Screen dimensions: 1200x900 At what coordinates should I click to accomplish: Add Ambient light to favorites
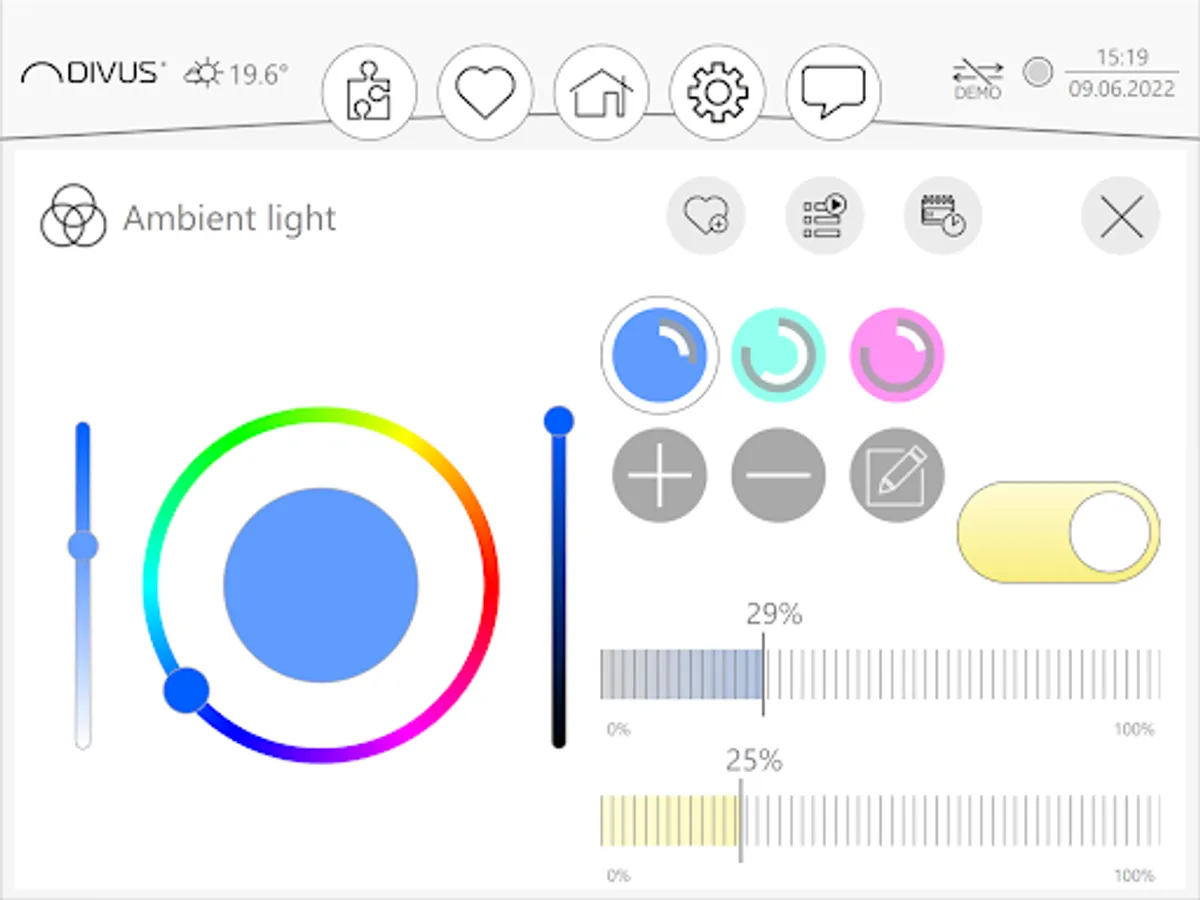coord(706,215)
